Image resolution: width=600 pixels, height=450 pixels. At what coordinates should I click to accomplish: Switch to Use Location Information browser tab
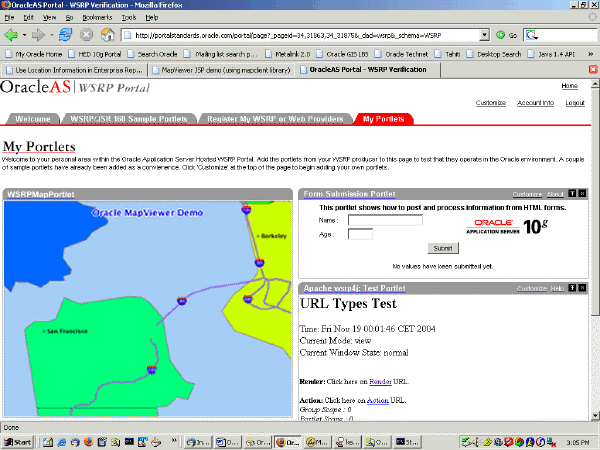coord(74,70)
